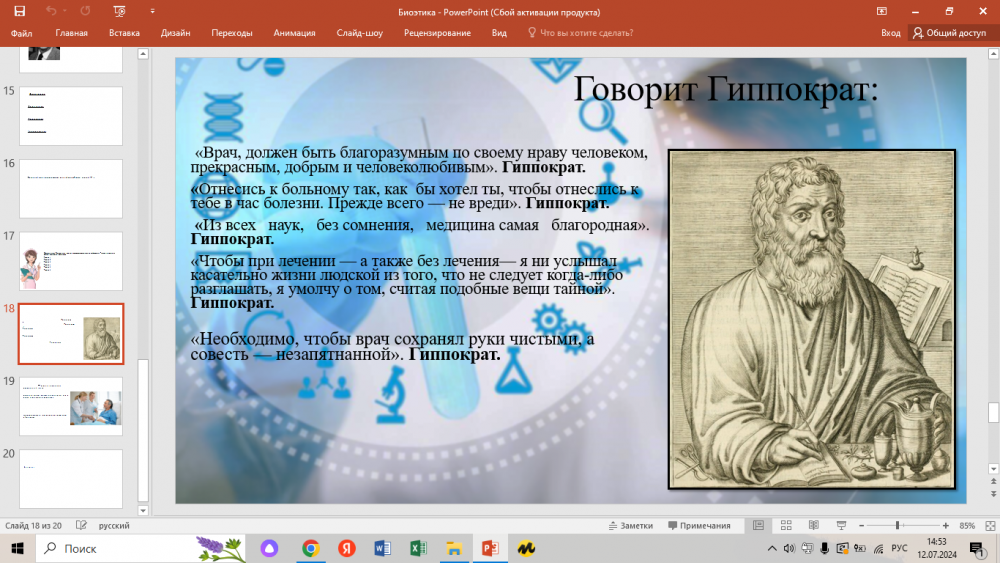Image resolution: width=1000 pixels, height=563 pixels.
Task: Select slide 20 thumbnail
Action: point(71,479)
